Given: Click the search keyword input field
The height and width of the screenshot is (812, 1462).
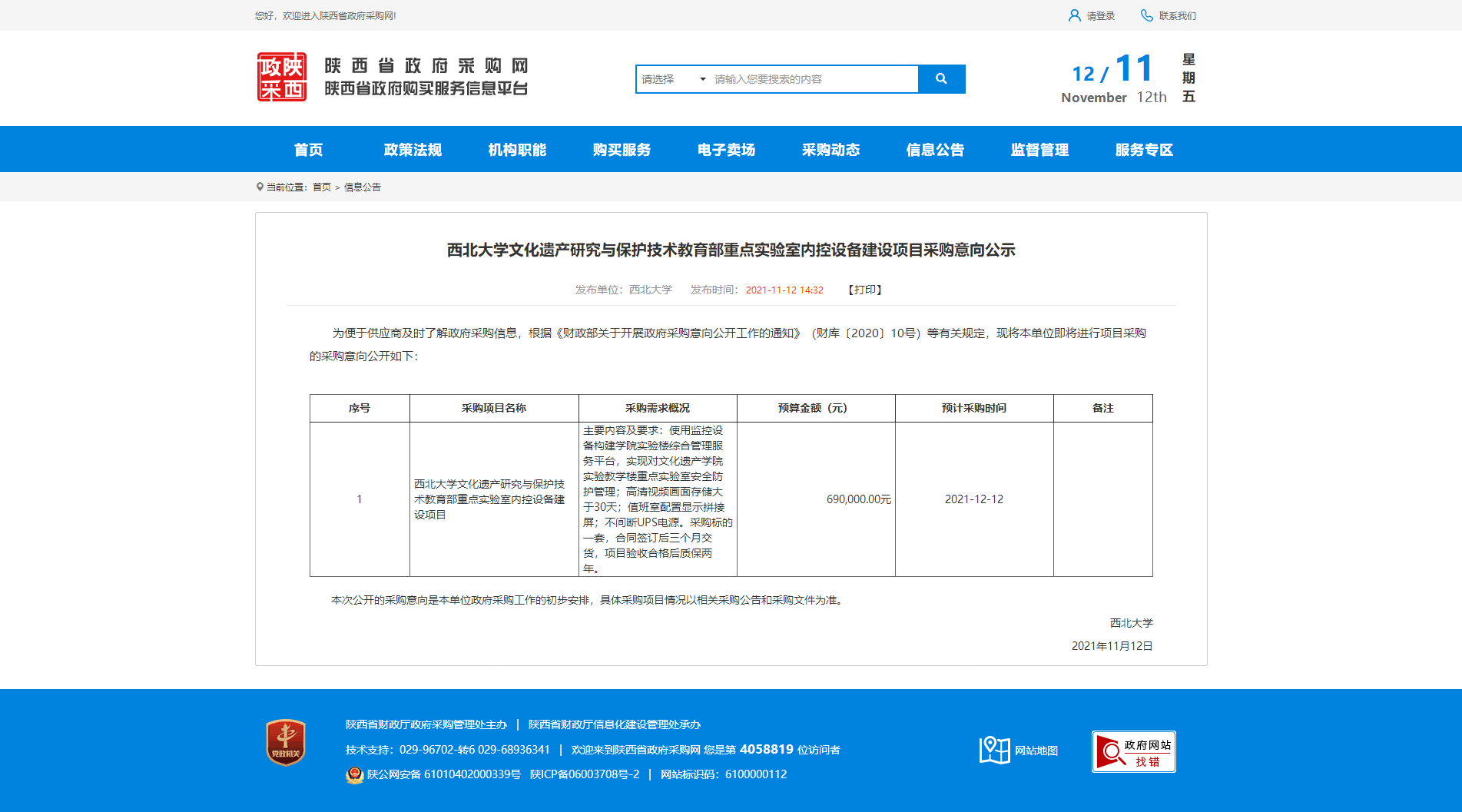Looking at the screenshot, I should pyautogui.click(x=813, y=79).
